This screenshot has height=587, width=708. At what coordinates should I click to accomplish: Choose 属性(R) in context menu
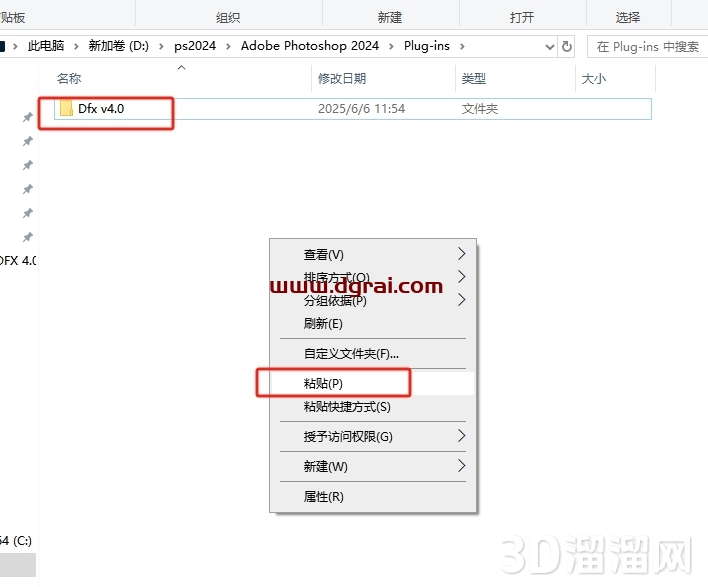(373, 497)
